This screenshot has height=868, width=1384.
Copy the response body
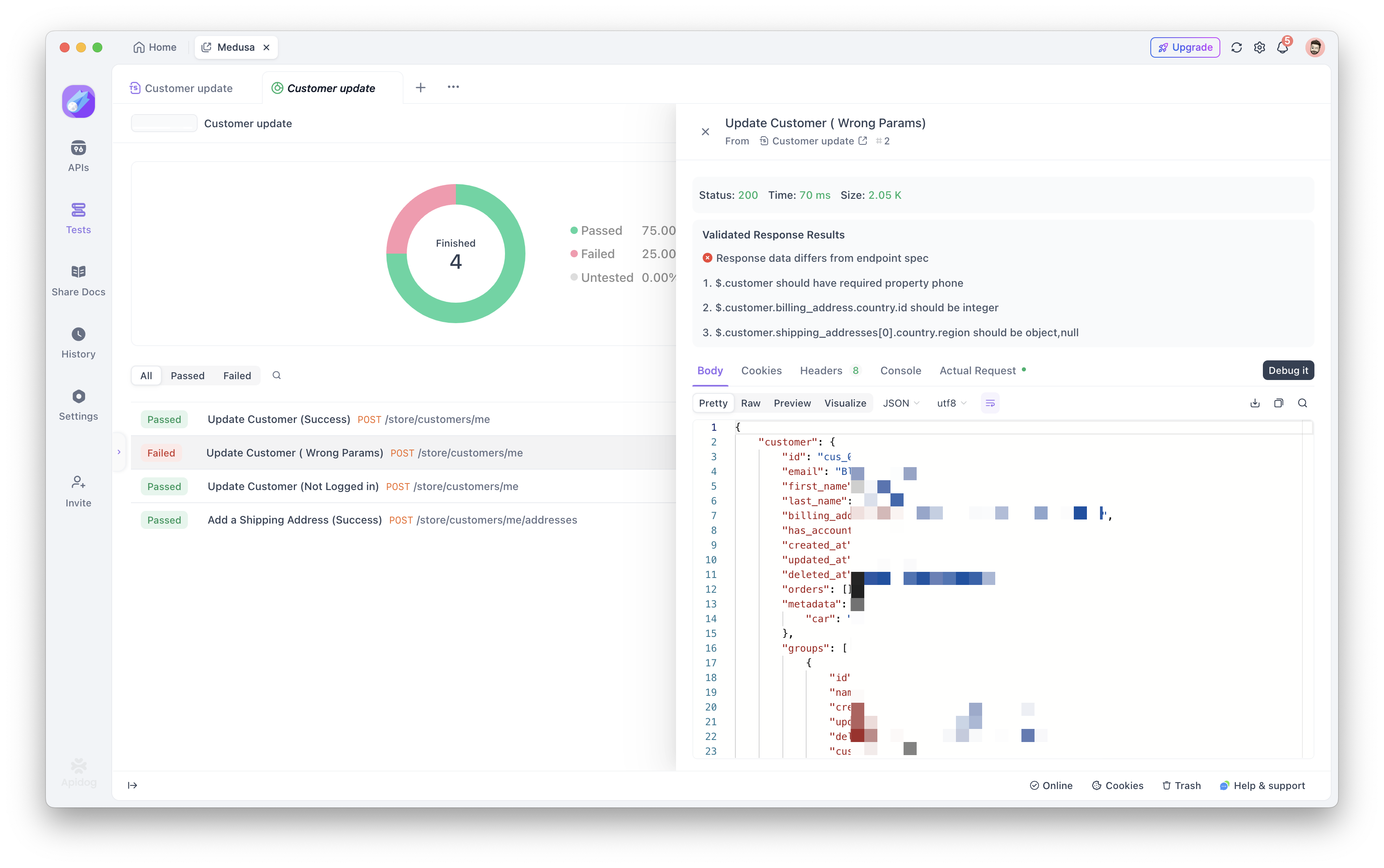(x=1278, y=403)
